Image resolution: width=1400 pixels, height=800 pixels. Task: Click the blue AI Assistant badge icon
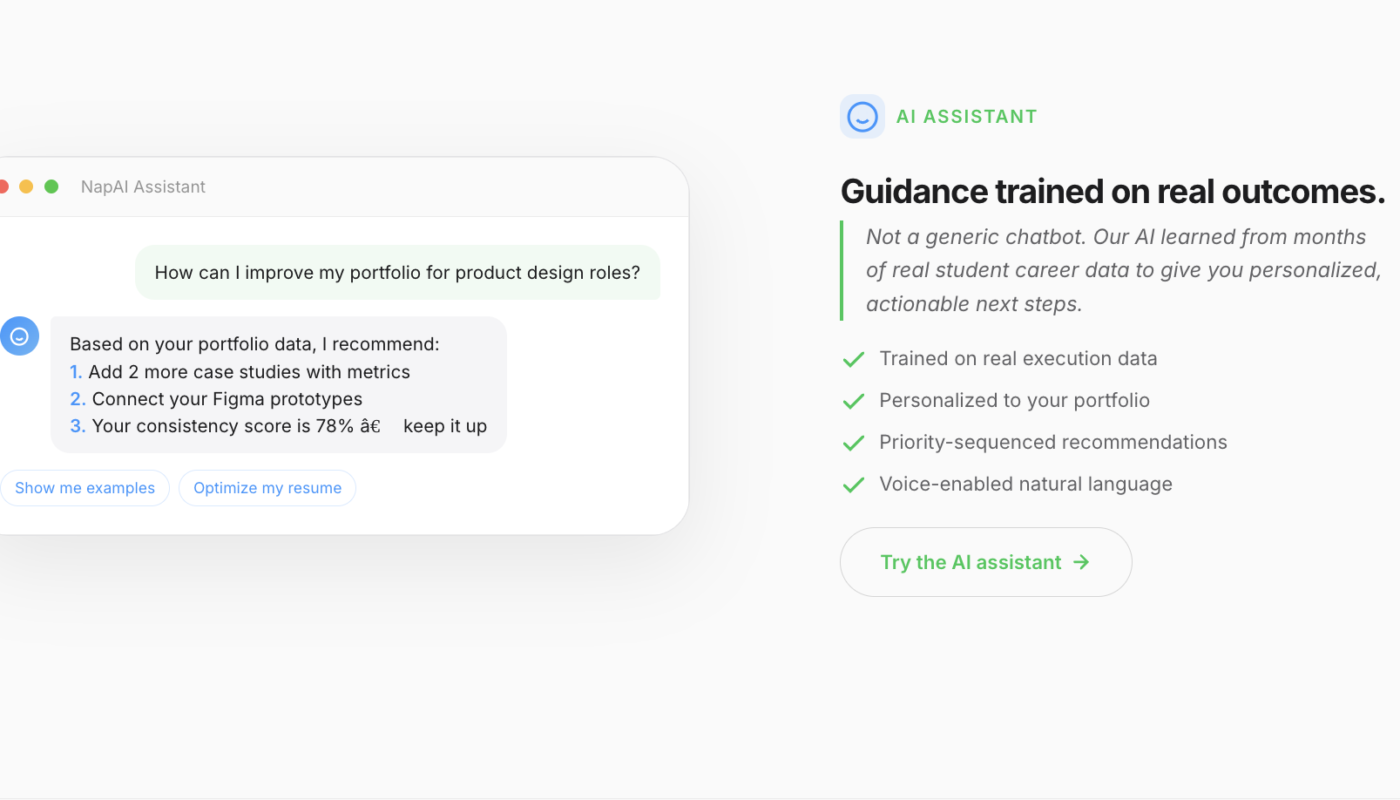pyautogui.click(x=861, y=116)
